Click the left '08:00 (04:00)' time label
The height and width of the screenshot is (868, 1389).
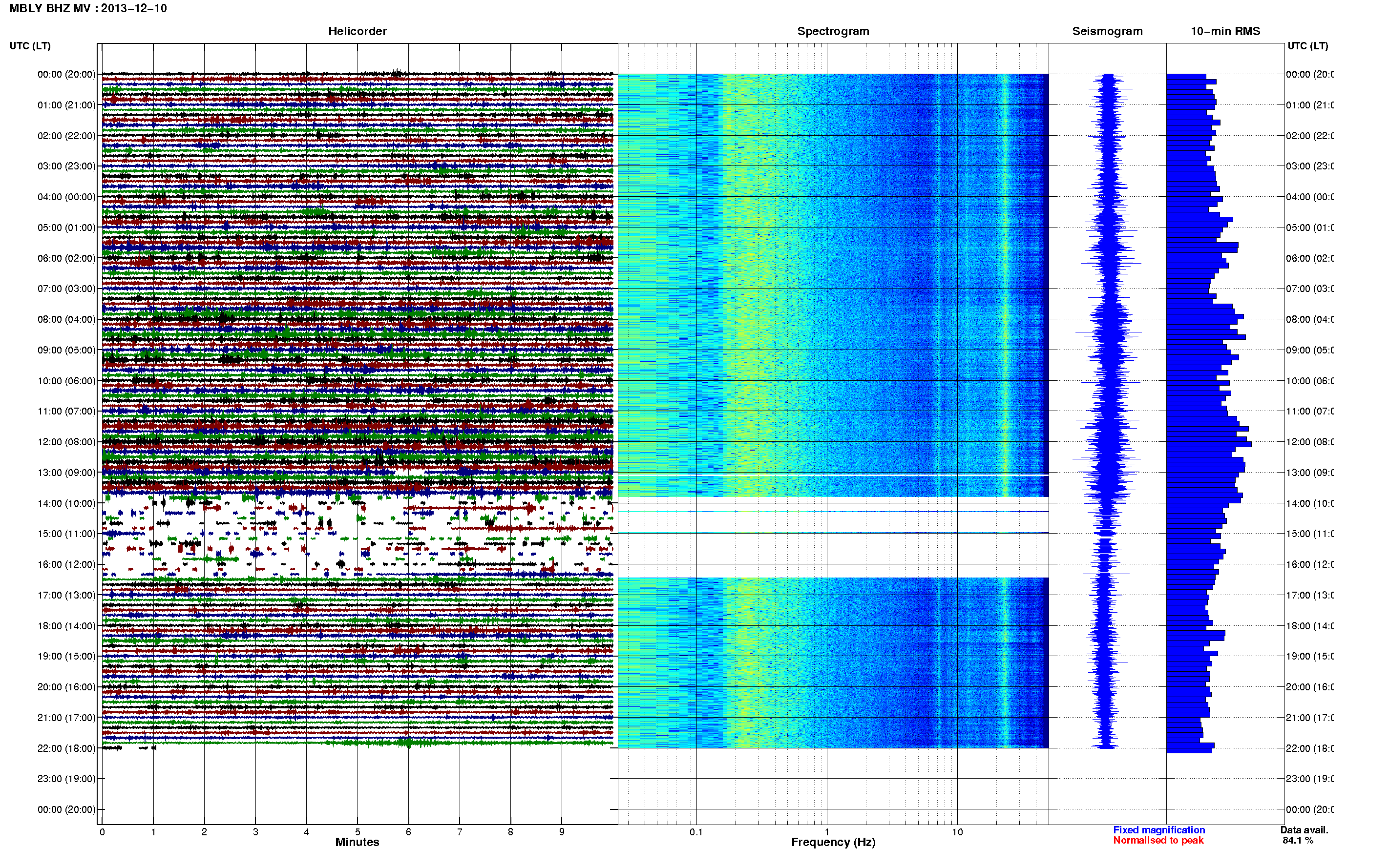pos(66,319)
